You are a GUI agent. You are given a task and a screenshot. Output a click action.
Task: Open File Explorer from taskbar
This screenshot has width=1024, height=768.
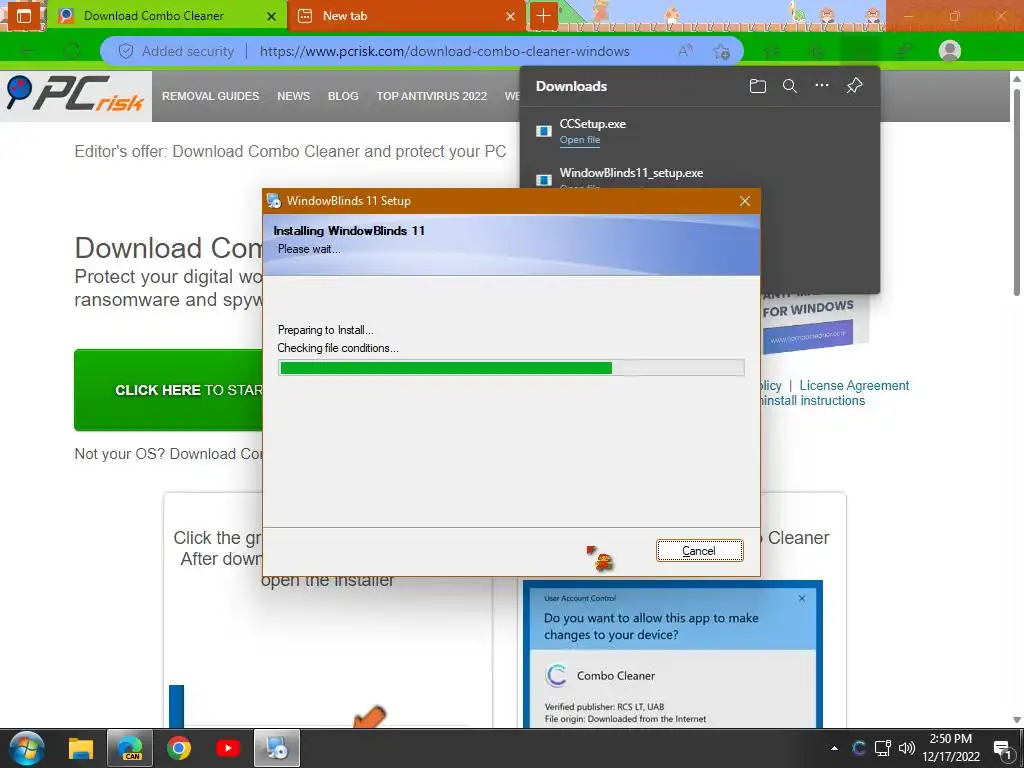coord(81,748)
